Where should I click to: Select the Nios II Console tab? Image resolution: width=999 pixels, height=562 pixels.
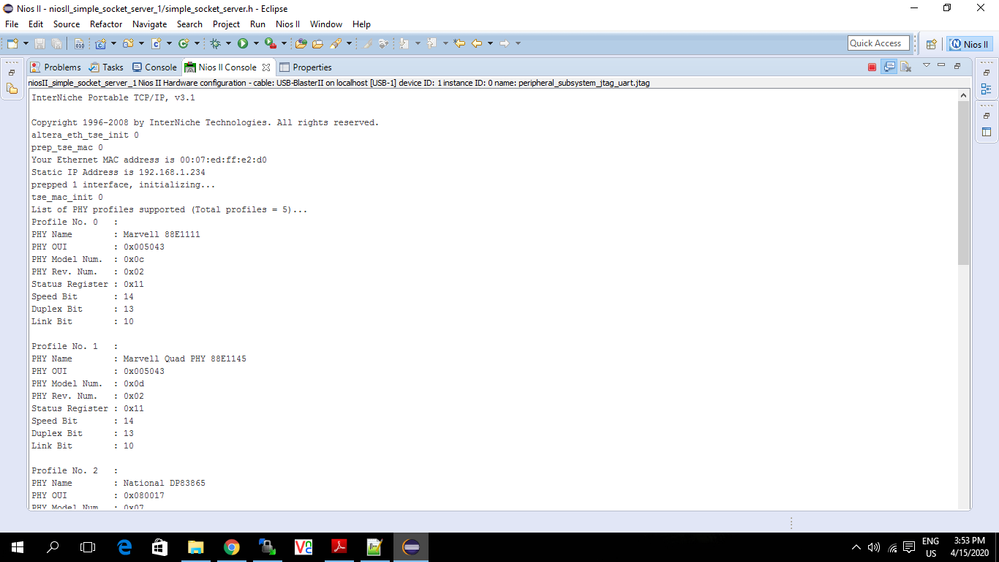coord(221,67)
